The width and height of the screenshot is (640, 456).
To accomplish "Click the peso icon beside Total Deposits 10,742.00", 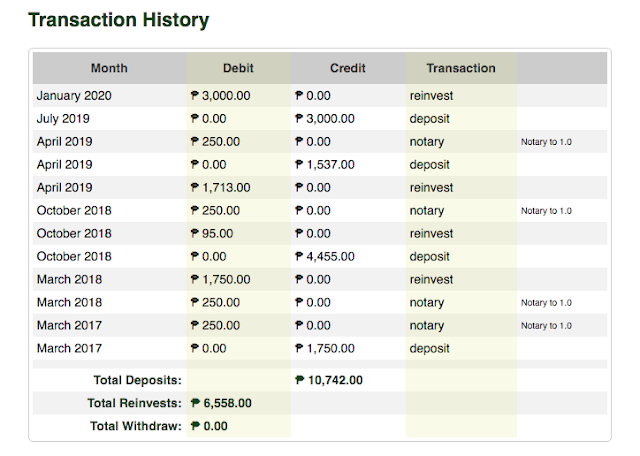I will point(301,380).
